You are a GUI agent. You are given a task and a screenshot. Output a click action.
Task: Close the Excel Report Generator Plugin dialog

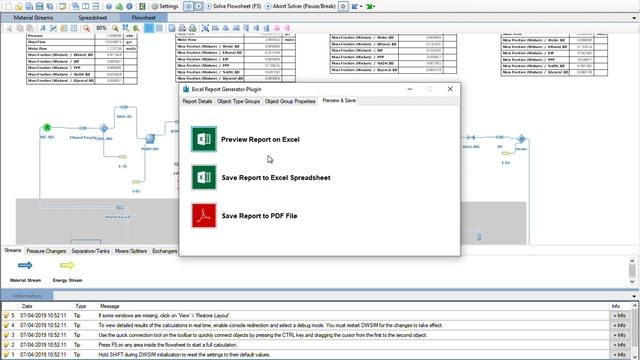(x=450, y=89)
